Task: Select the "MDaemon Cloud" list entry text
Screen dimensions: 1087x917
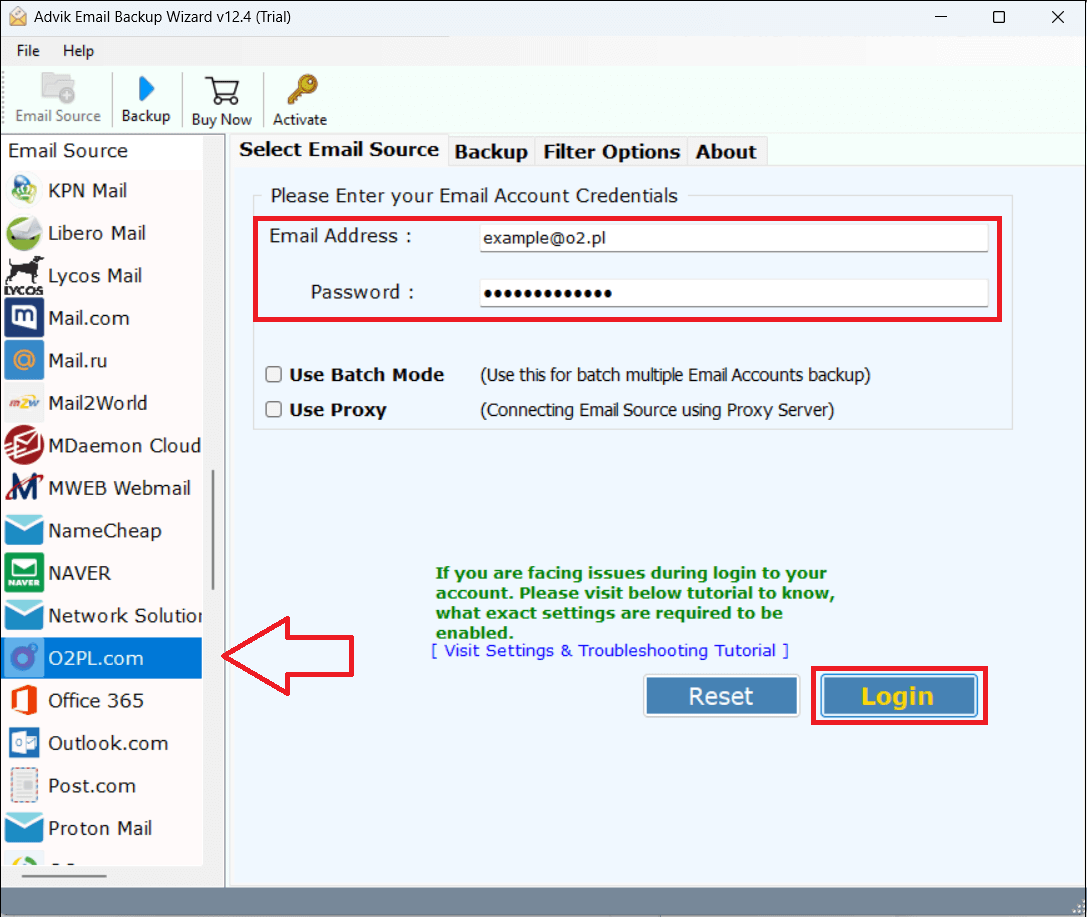Action: pos(125,445)
